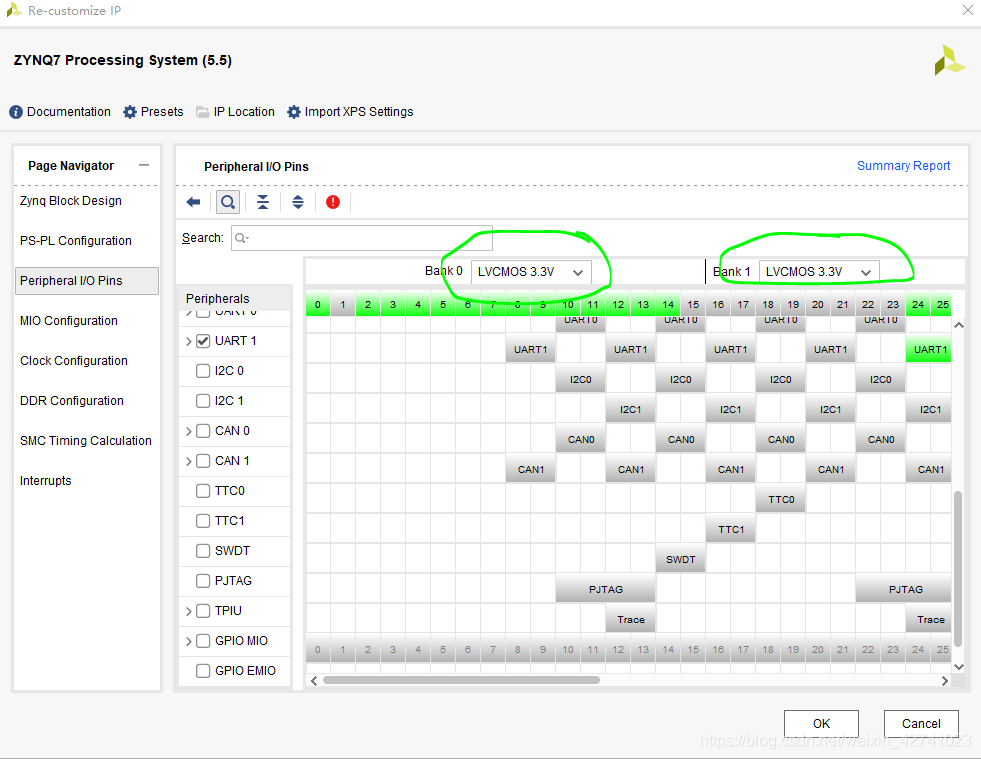Go to Zynq Block Design page

(71, 201)
